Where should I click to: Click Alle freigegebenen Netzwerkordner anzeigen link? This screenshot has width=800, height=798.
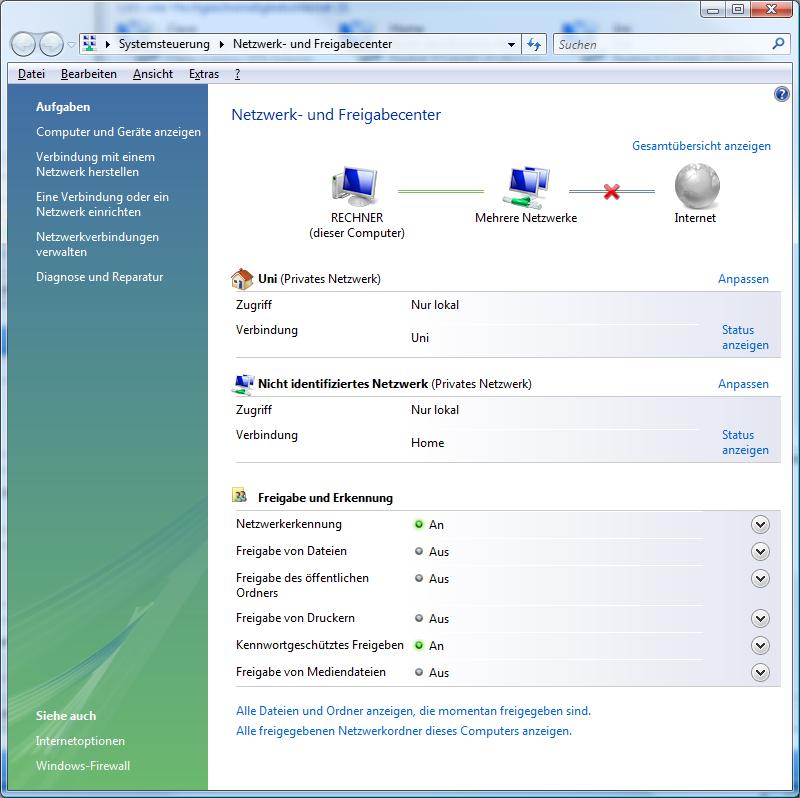(404, 731)
